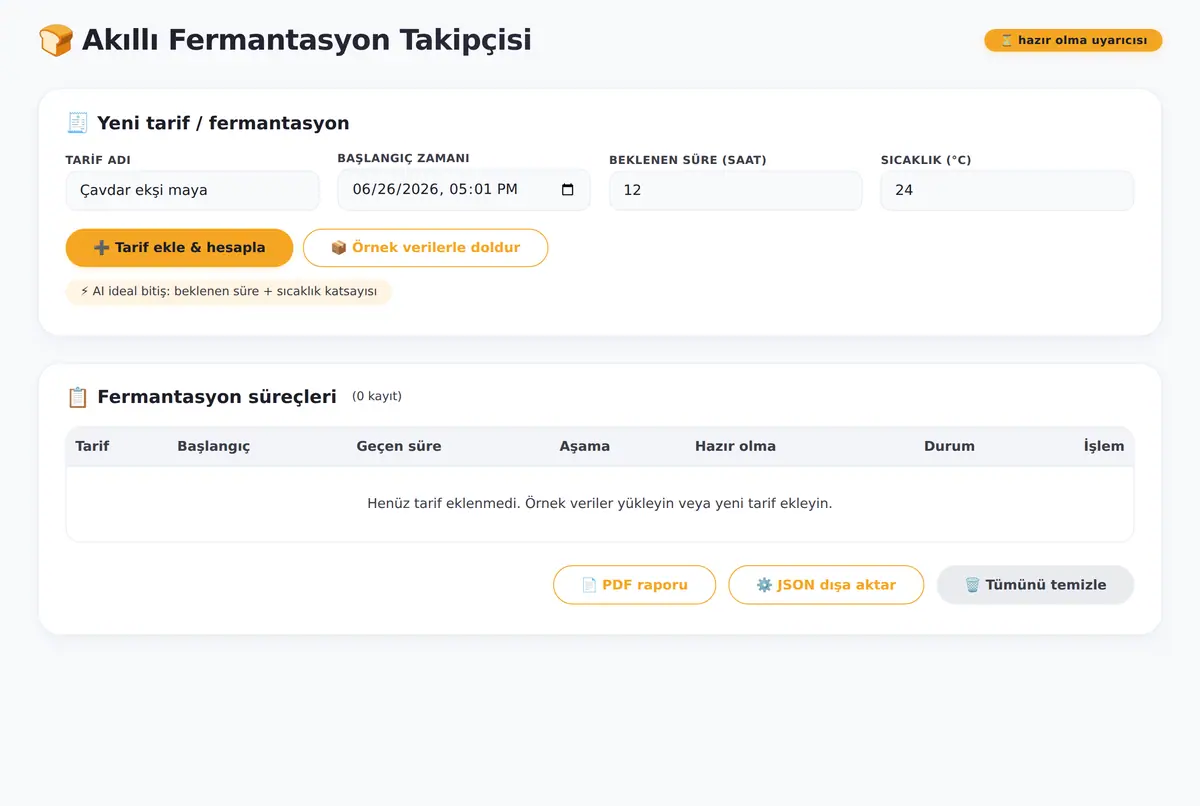
Task: Focus the Beklenen süre (saat) field
Action: 736,190
